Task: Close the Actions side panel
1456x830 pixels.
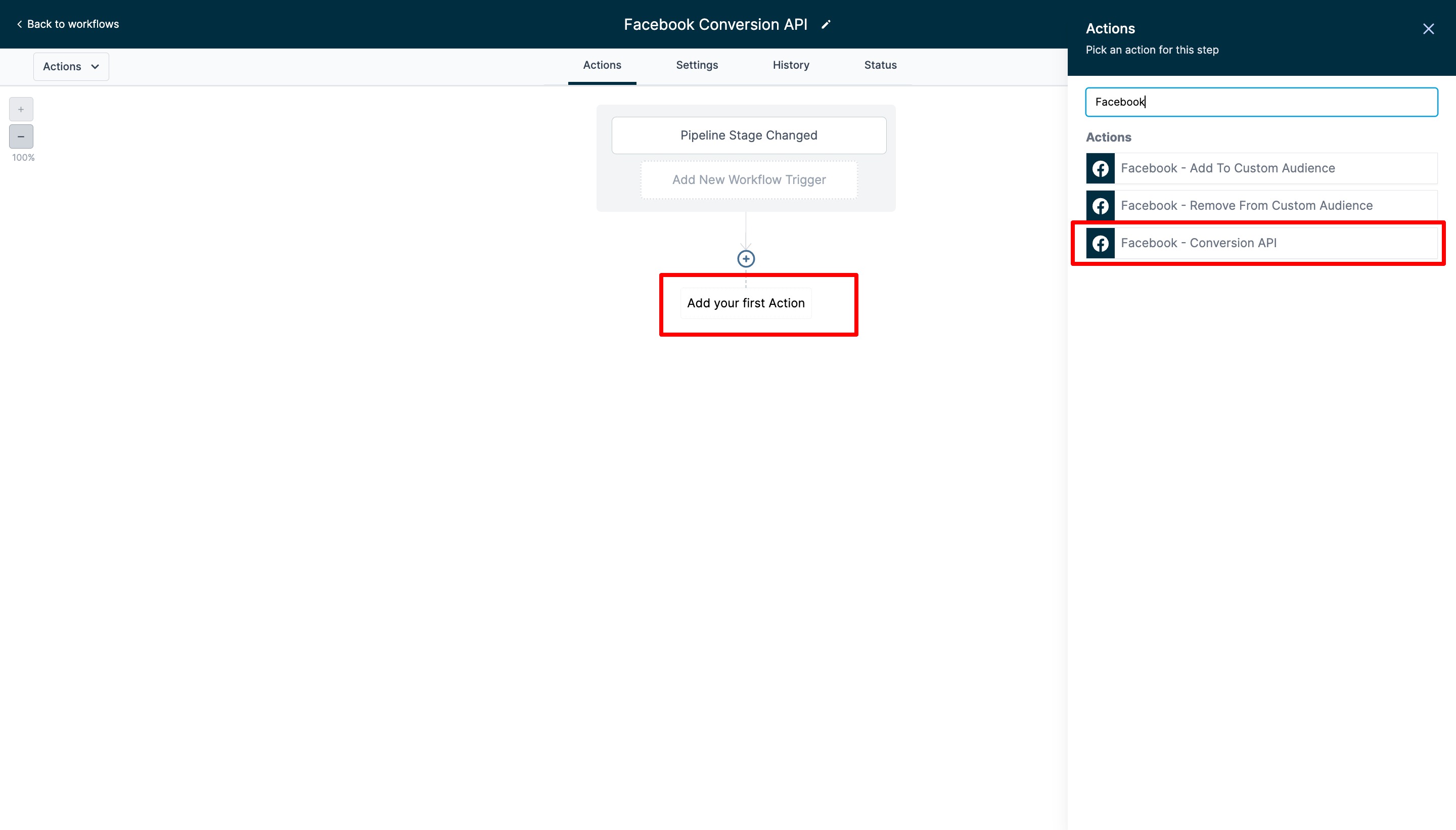Action: [1428, 29]
